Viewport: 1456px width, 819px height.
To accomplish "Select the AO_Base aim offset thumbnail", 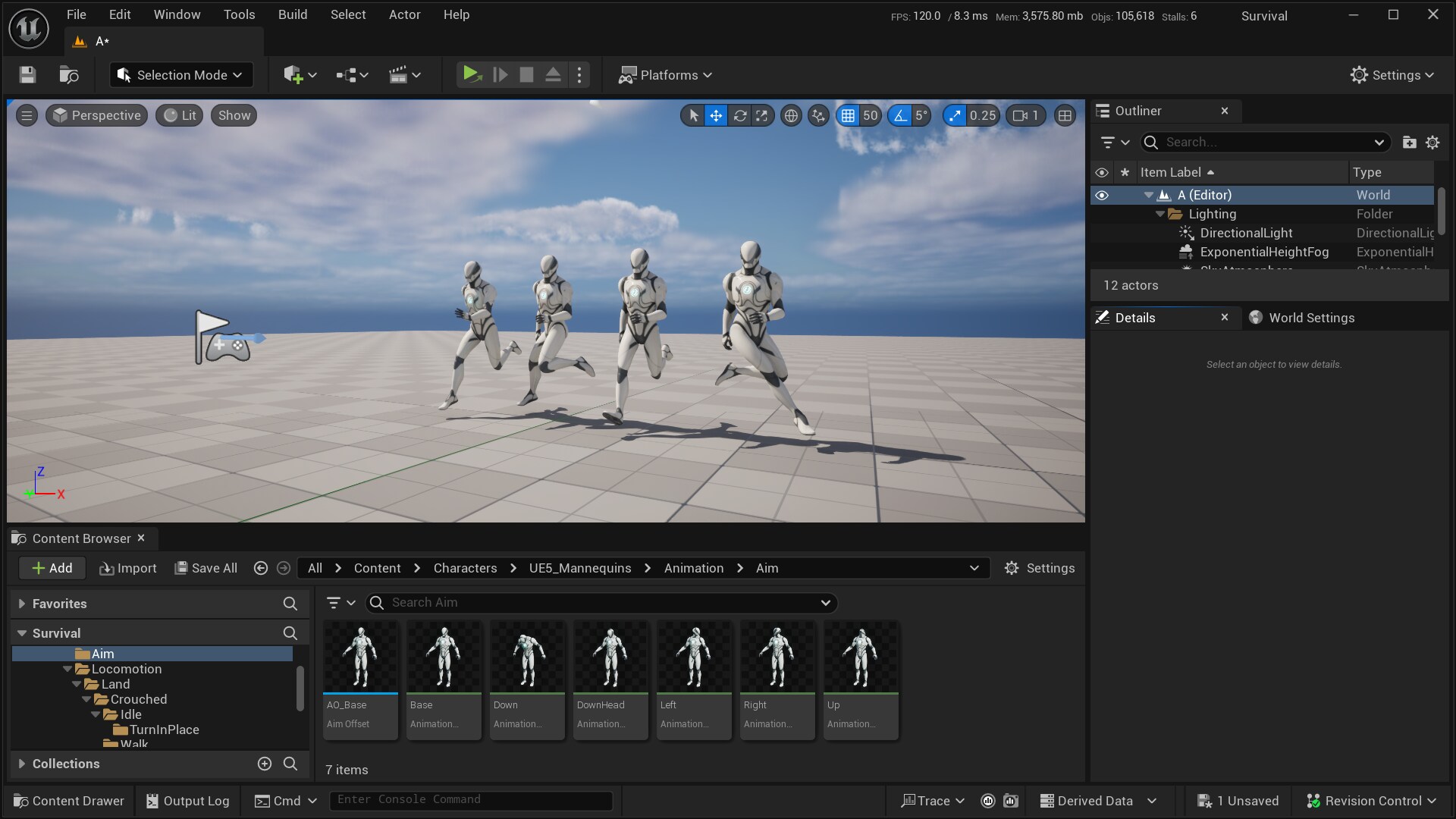I will pos(360,657).
